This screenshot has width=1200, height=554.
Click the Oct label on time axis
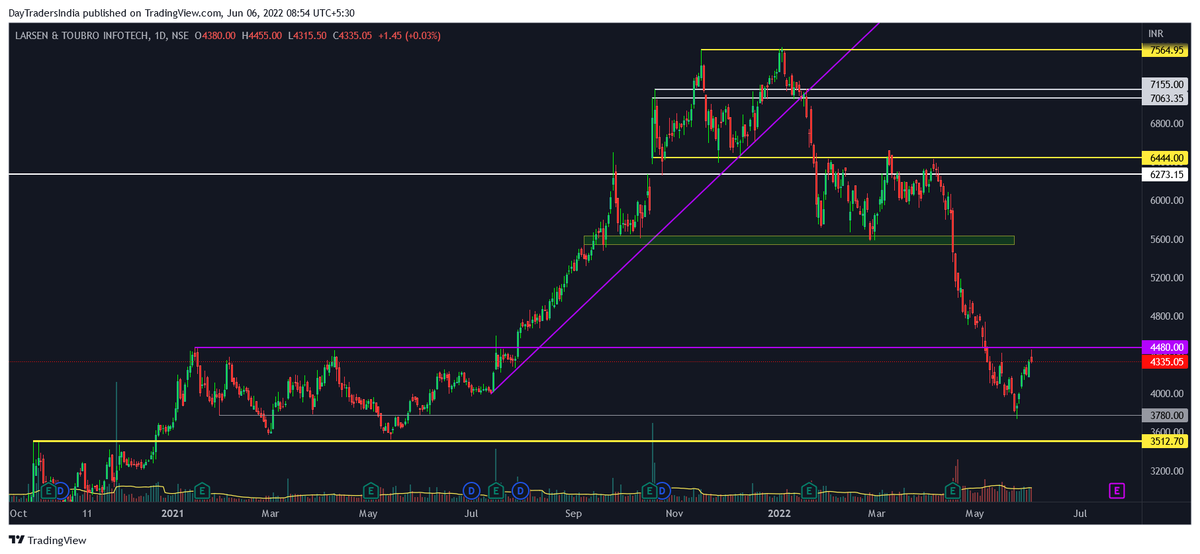(x=18, y=514)
